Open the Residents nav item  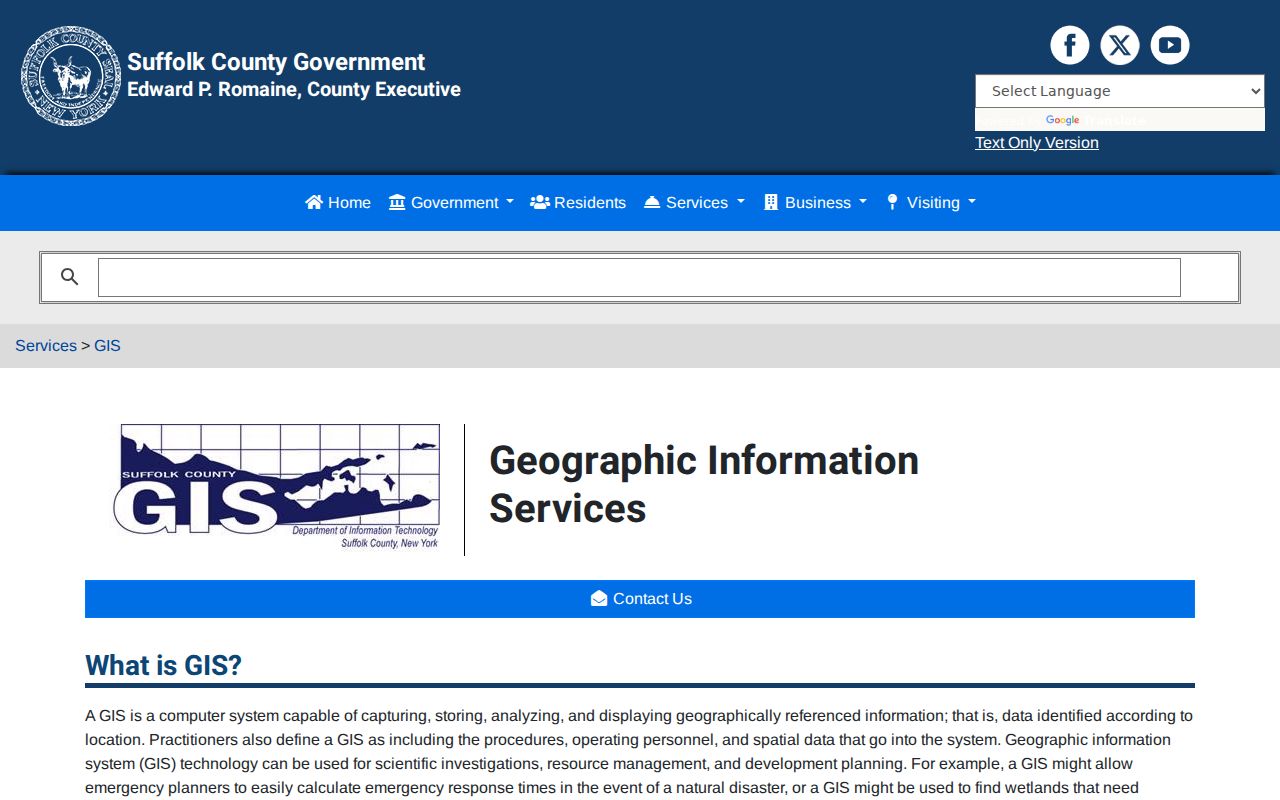tap(578, 202)
